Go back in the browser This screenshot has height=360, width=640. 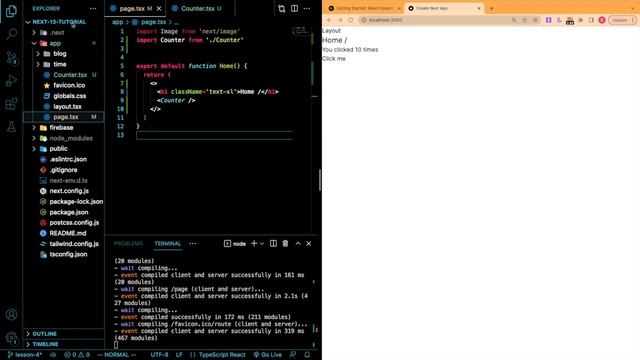coord(329,20)
